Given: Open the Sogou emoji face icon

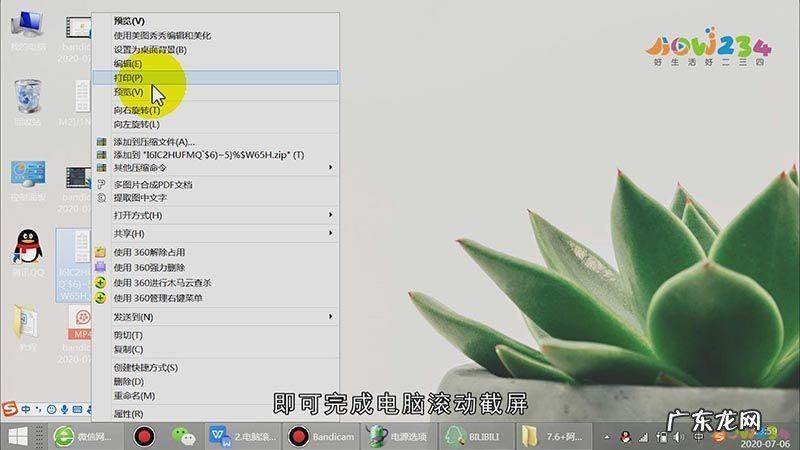Looking at the screenshot, I should [52, 409].
